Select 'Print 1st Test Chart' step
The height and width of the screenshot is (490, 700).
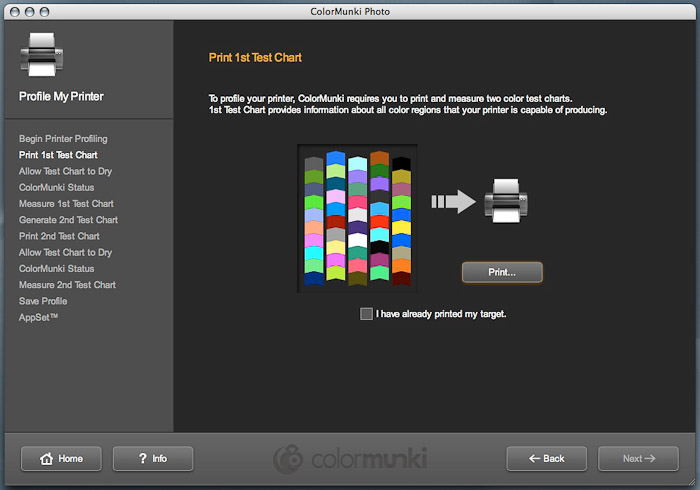[58, 155]
